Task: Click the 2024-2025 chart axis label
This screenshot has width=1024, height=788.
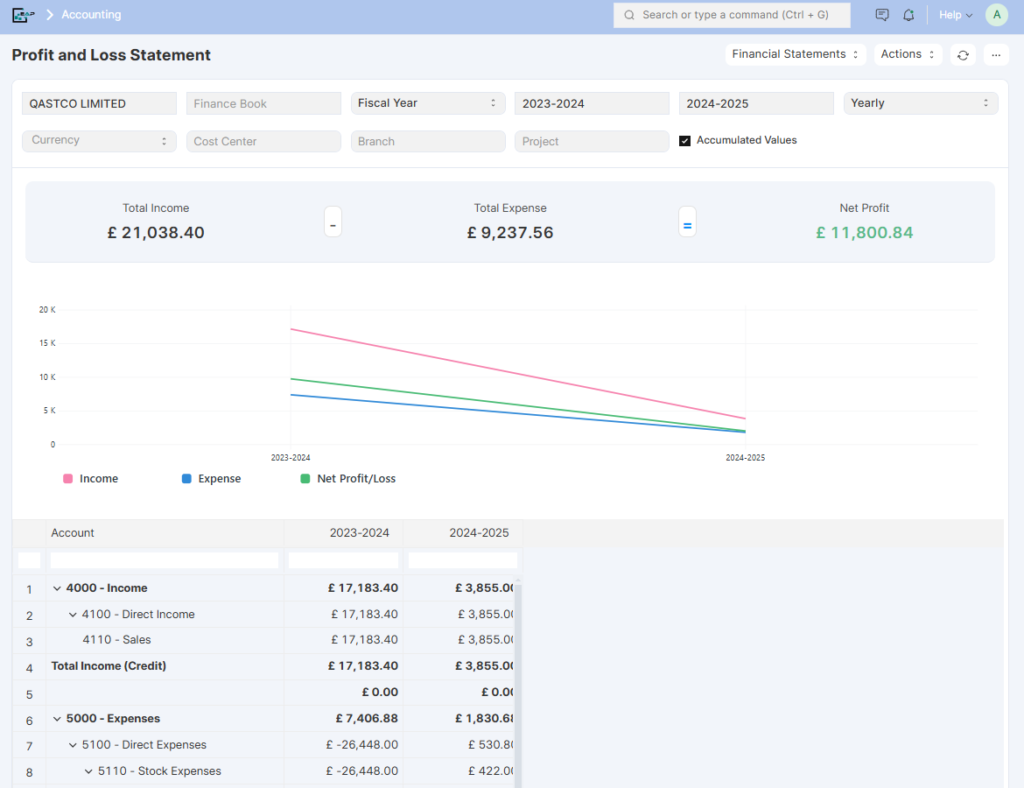Action: pos(745,458)
